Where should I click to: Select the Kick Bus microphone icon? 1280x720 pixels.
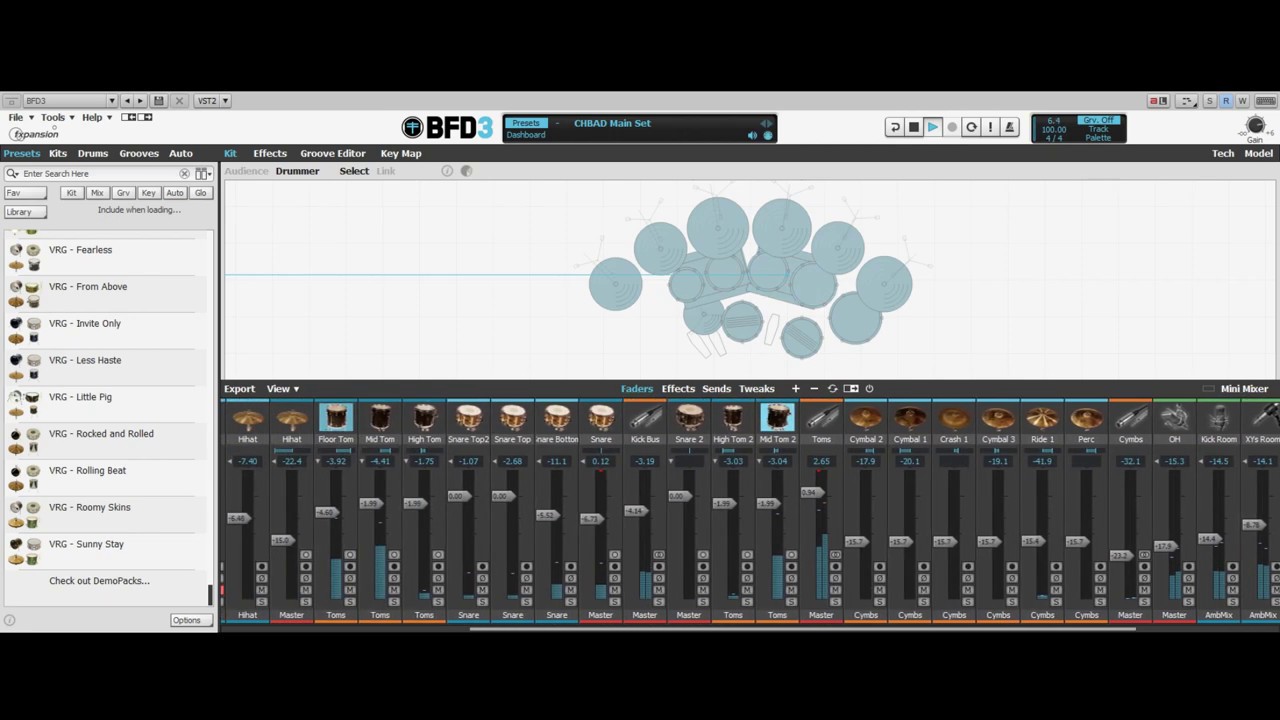(645, 417)
